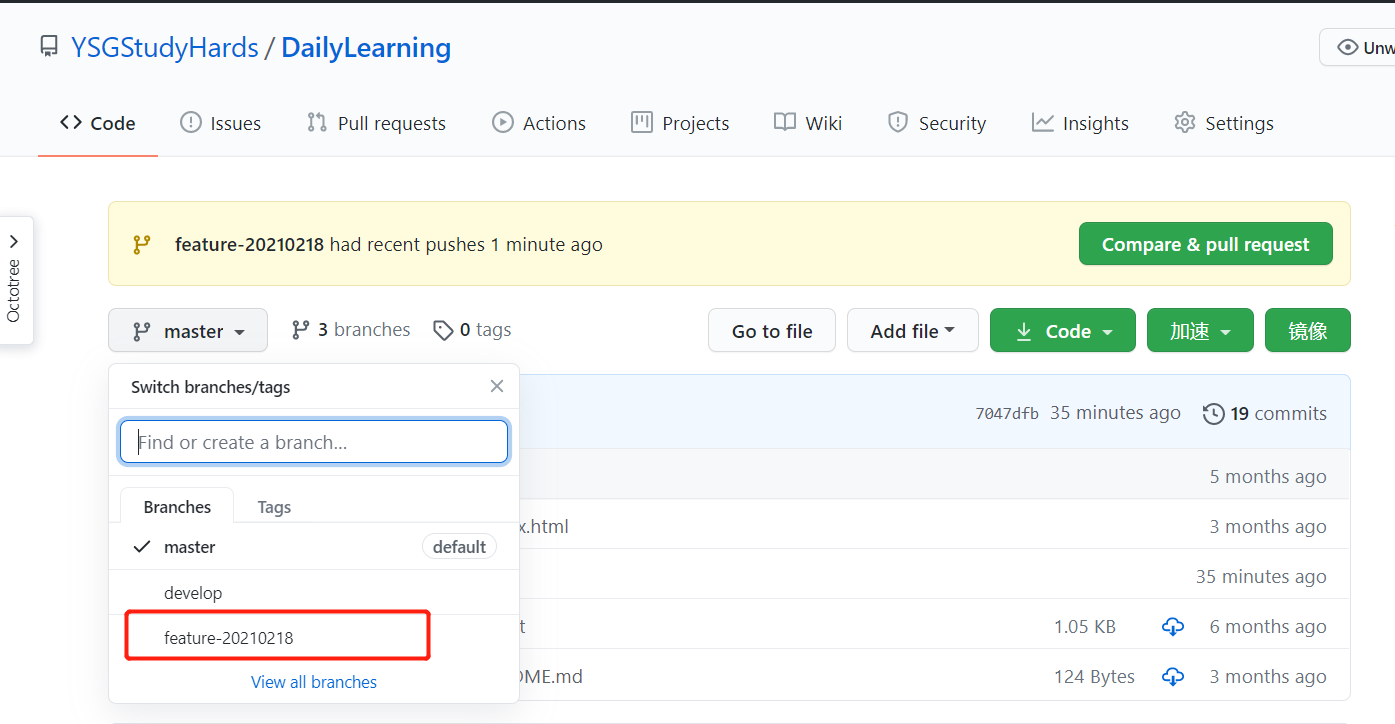Image resolution: width=1395 pixels, height=724 pixels.
Task: Click Compare & pull request button
Action: click(1205, 244)
